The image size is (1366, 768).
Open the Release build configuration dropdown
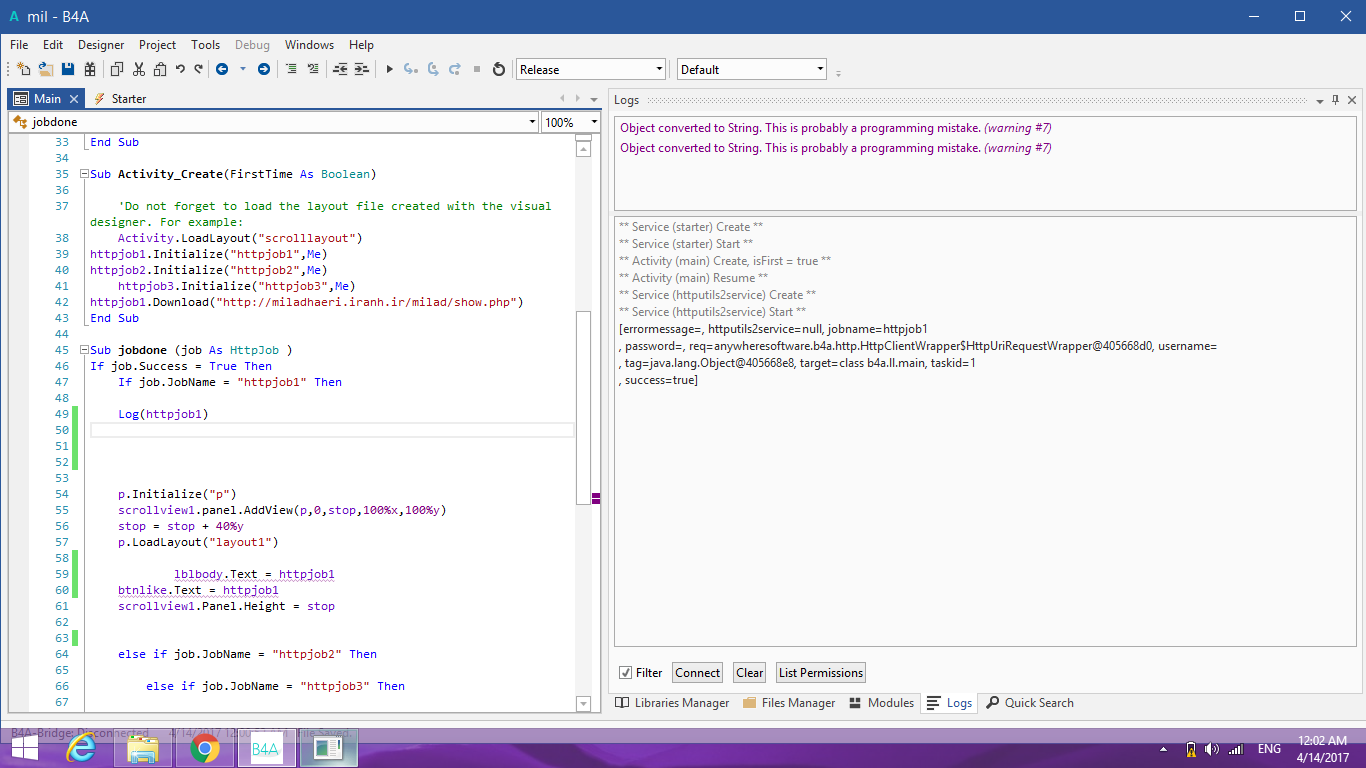point(657,69)
